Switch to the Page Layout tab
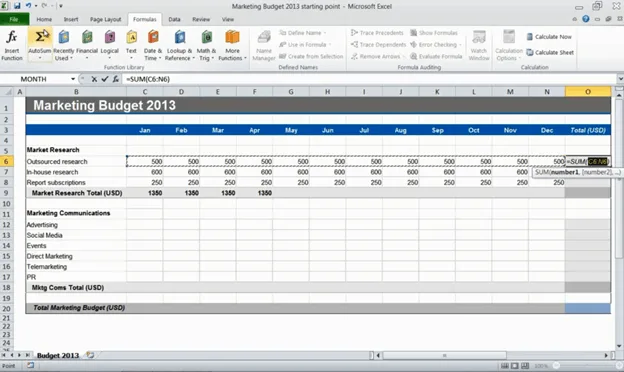Screen dimensions: 624x372 coord(105,19)
